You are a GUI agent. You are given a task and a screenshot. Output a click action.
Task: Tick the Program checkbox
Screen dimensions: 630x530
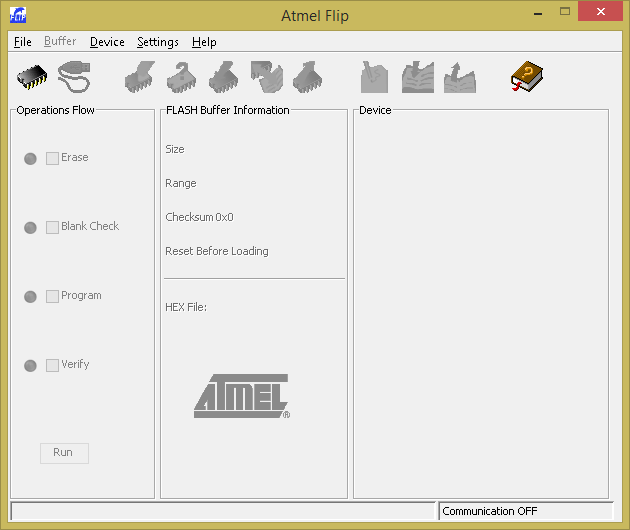coord(53,296)
